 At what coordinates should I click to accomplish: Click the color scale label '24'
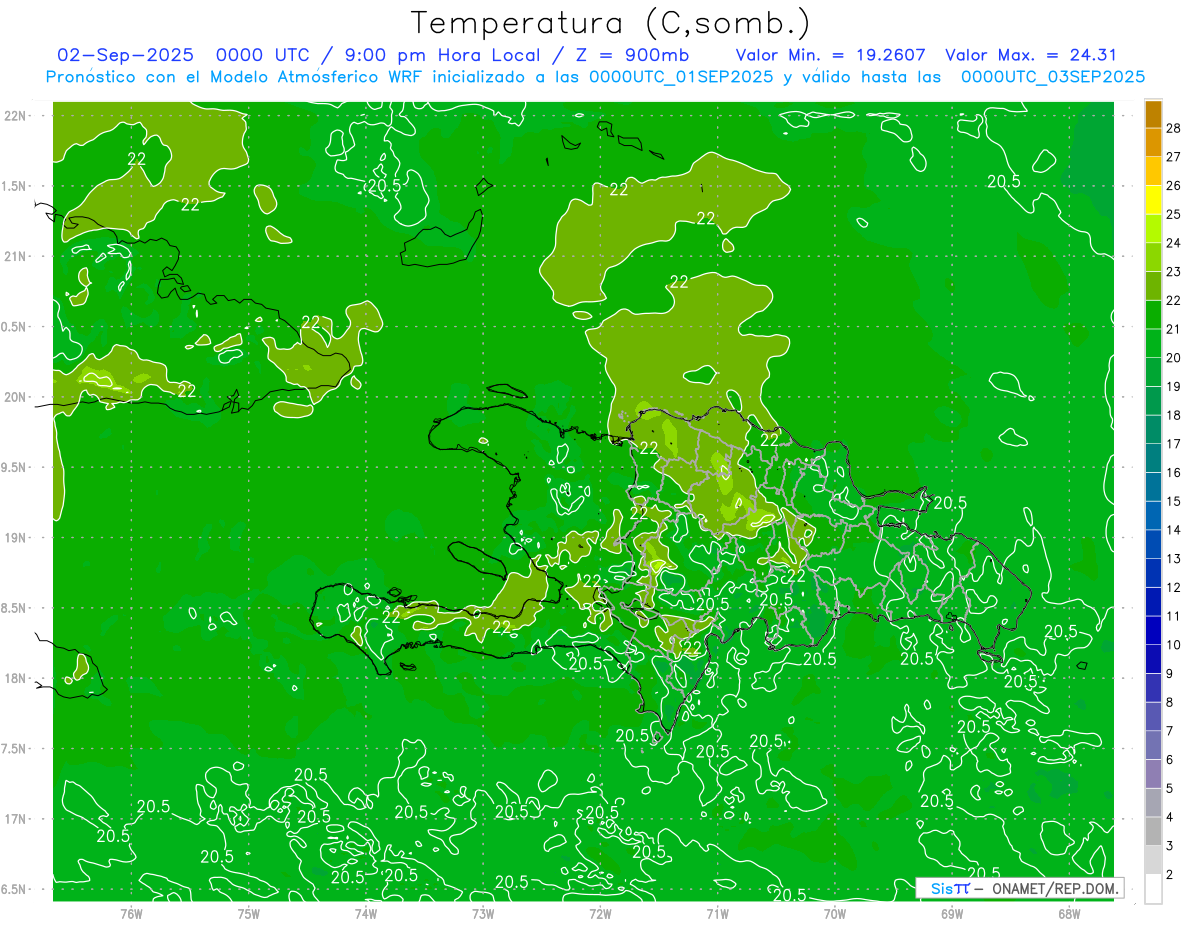click(1173, 243)
